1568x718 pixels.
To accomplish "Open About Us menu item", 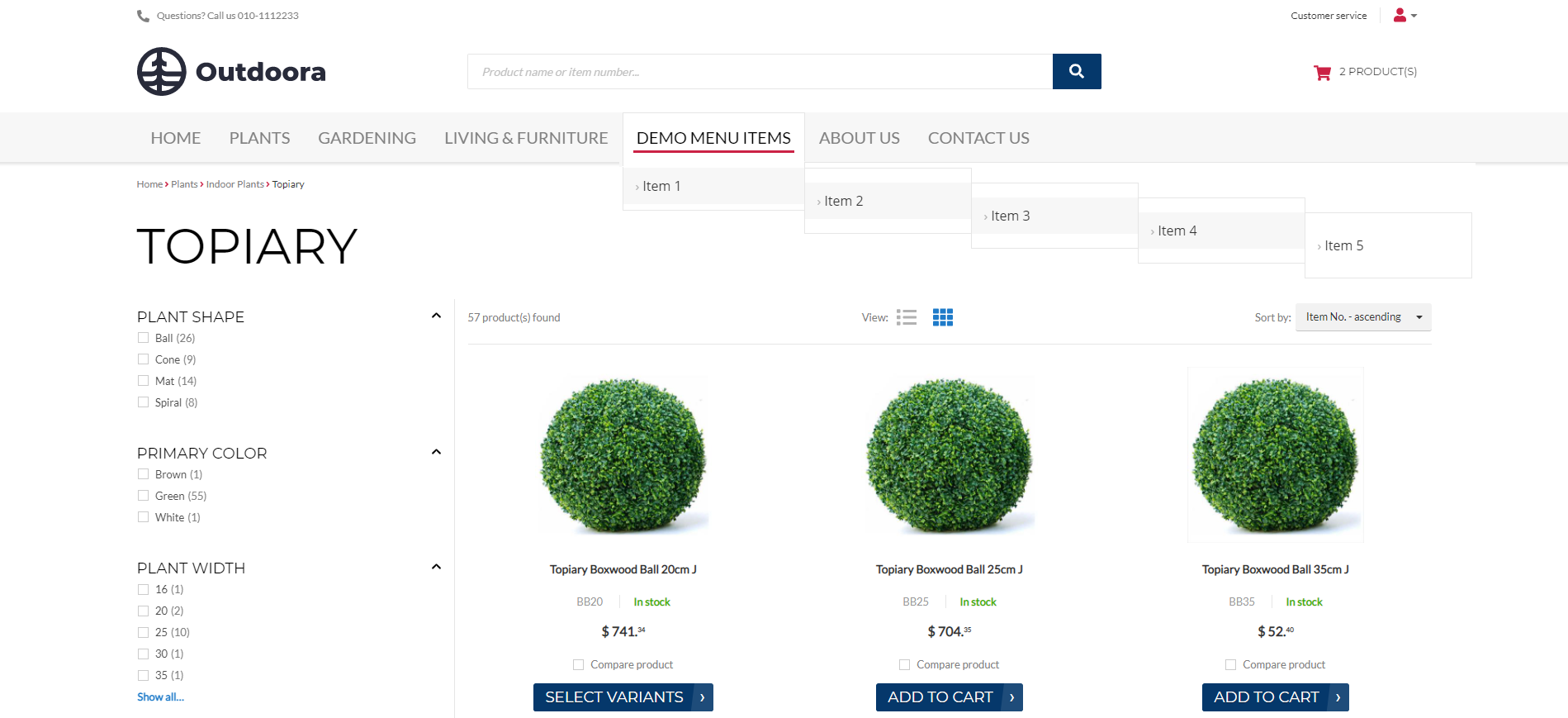I will (860, 138).
